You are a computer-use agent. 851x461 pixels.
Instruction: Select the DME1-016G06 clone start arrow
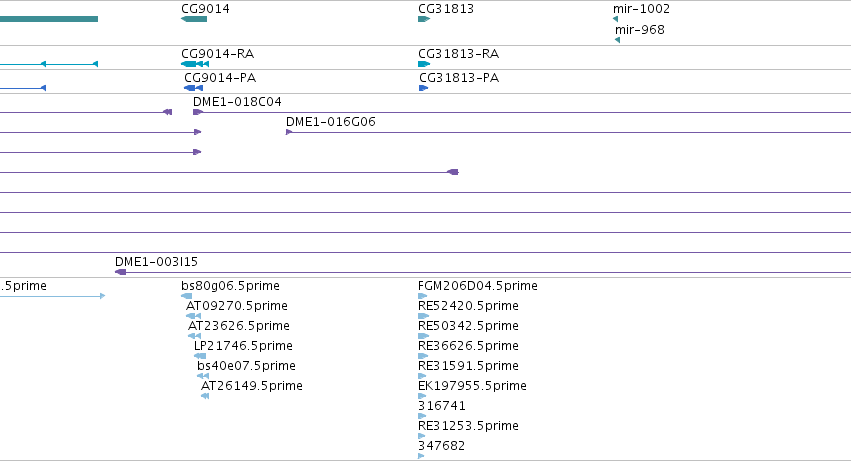(x=289, y=132)
